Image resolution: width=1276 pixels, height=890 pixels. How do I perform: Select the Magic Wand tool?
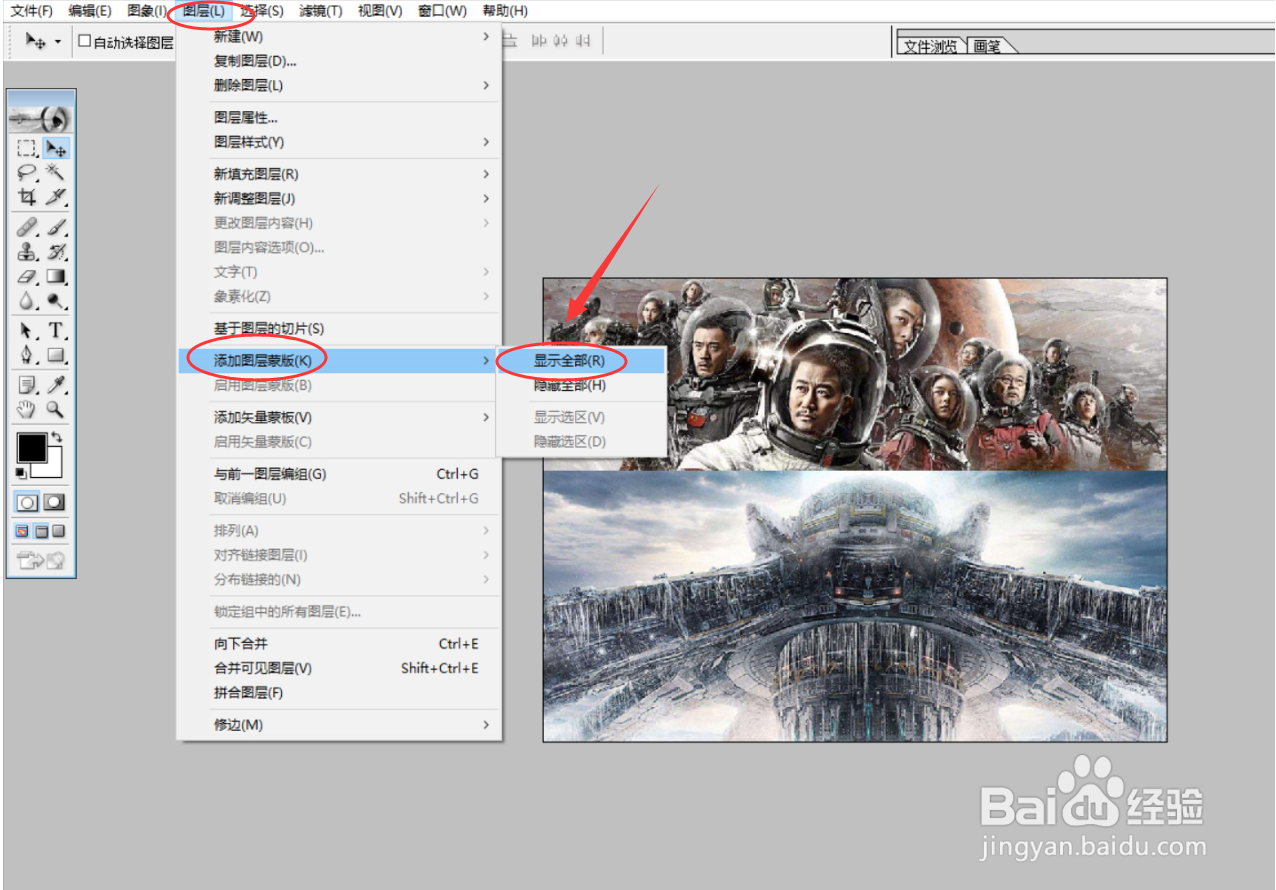pos(56,173)
